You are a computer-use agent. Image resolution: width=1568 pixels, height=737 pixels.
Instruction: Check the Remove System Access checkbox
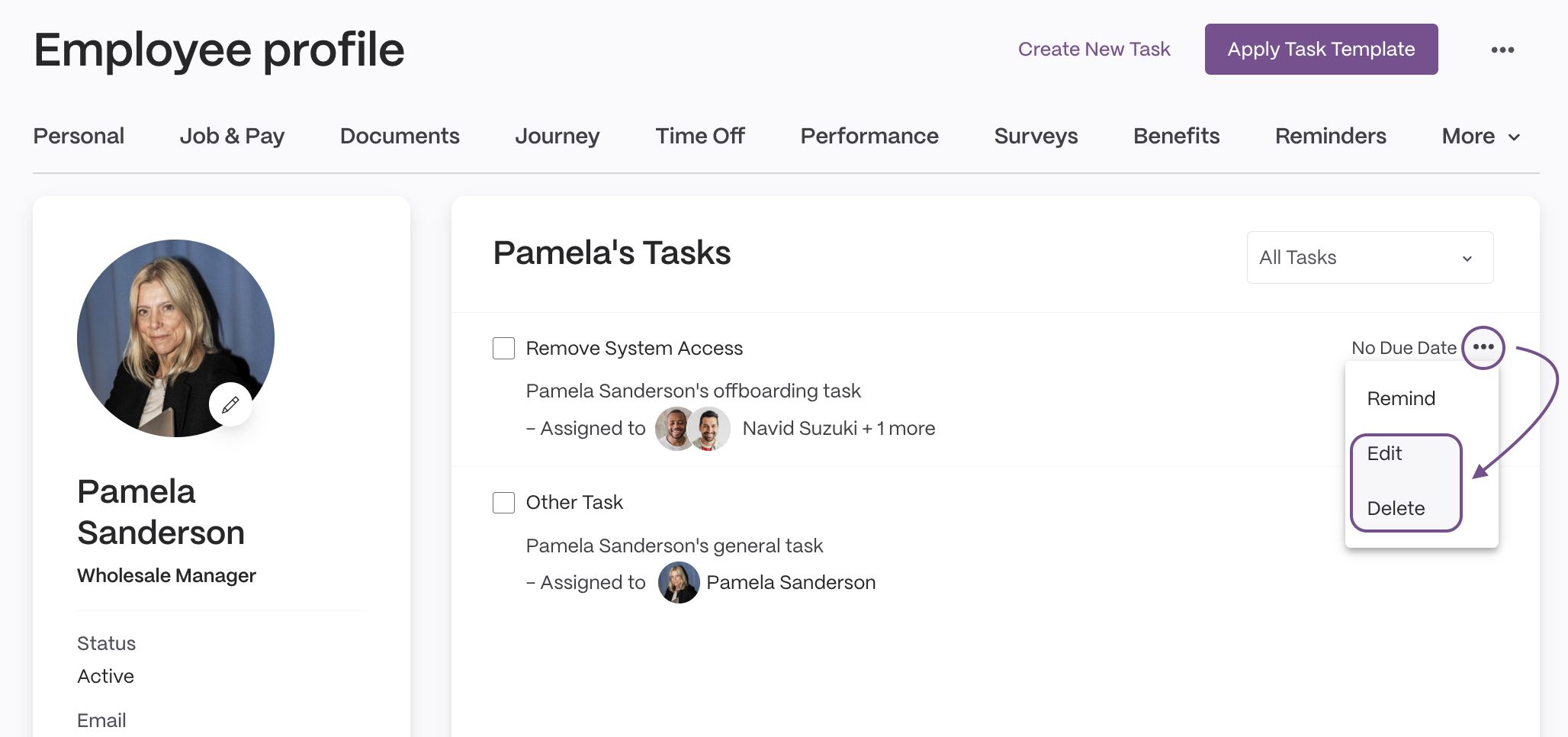tap(503, 348)
